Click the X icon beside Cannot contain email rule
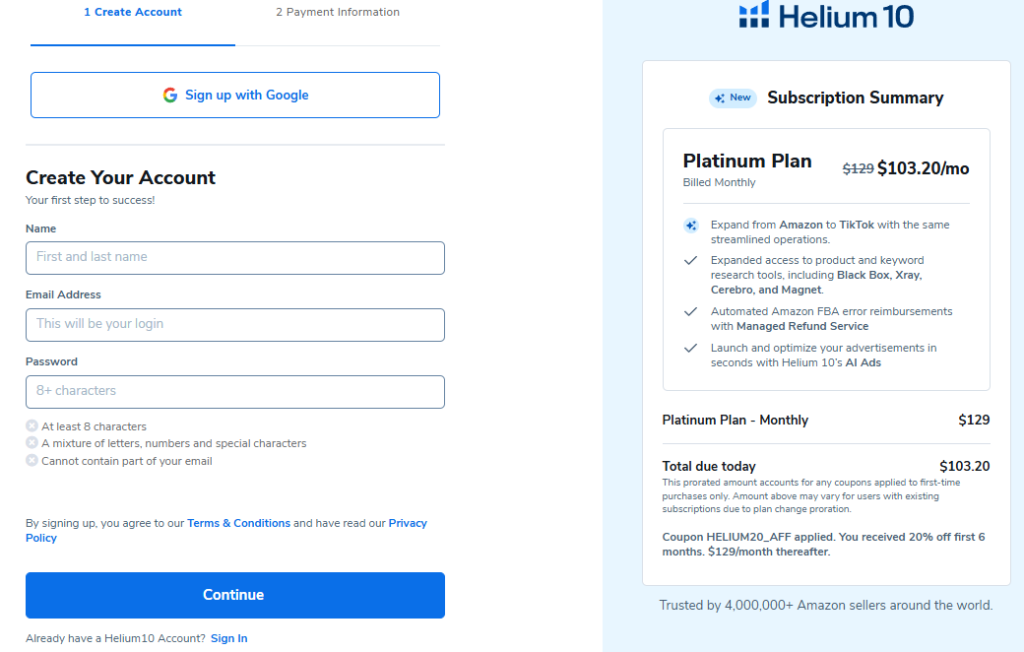The image size is (1024, 652). 32,461
